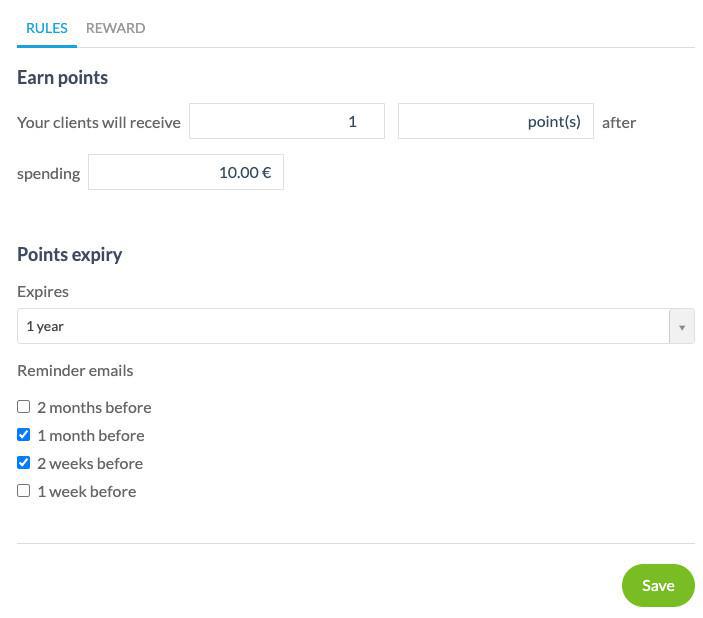Click the "spending" label text
This screenshot has width=703, height=618.
(x=48, y=173)
